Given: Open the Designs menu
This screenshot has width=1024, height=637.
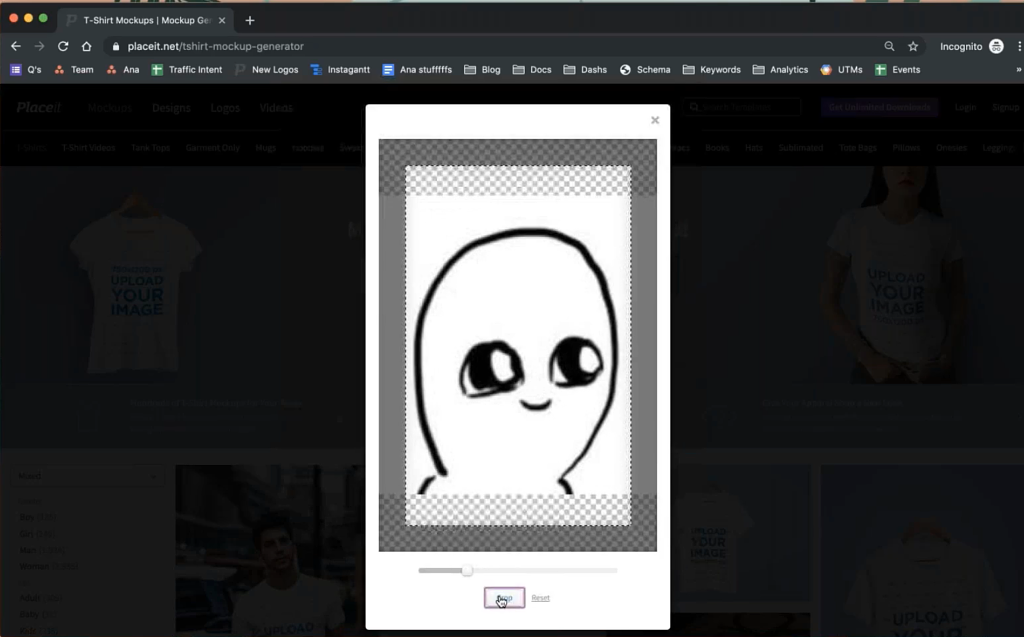Looking at the screenshot, I should tap(170, 107).
